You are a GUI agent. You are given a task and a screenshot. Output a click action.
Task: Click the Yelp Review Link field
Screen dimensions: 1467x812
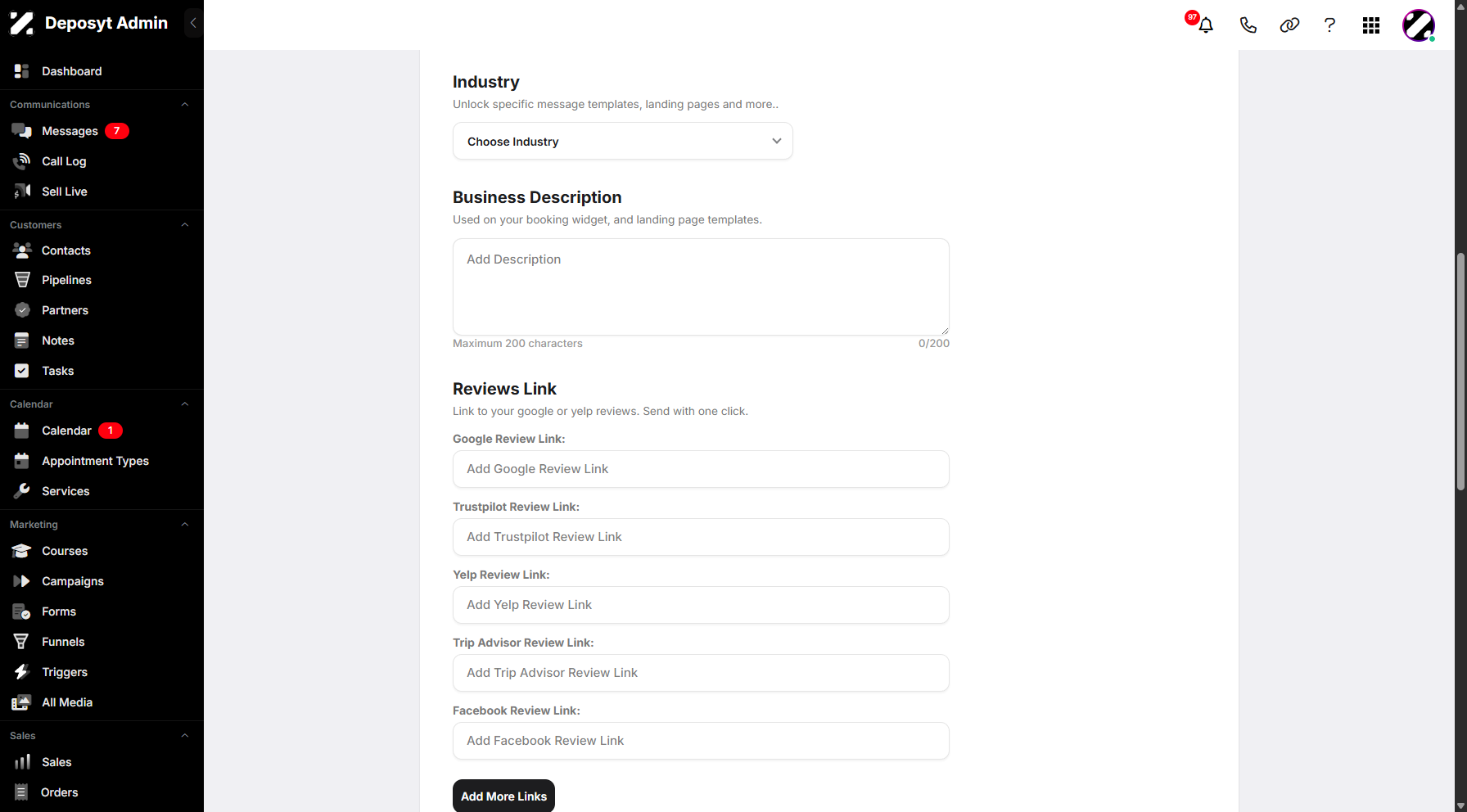(701, 605)
